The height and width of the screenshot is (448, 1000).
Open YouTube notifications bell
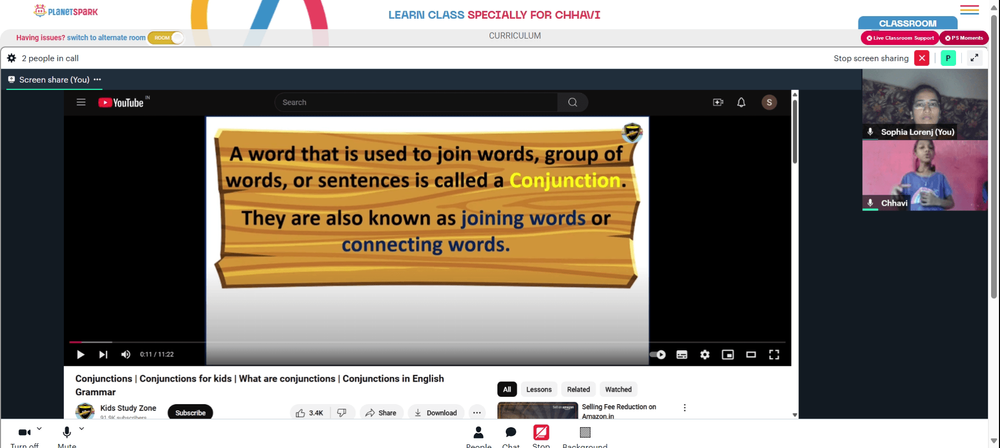pyautogui.click(x=741, y=102)
